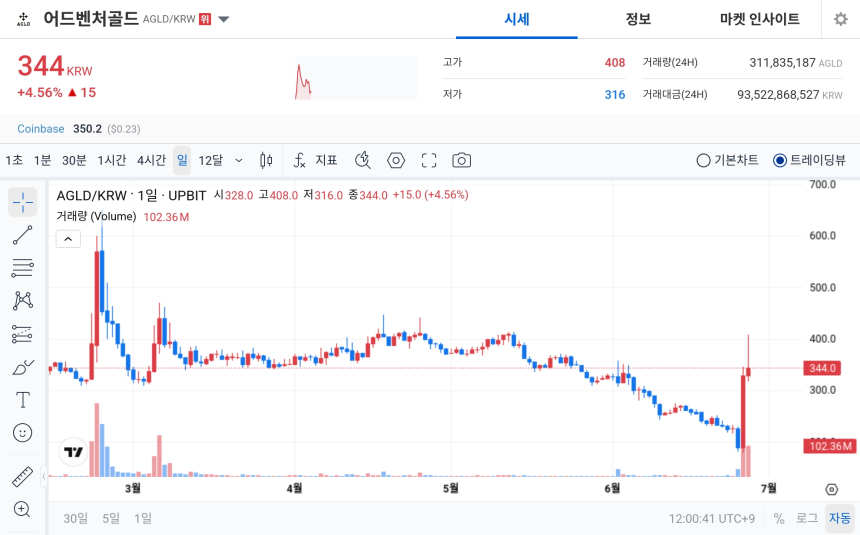Activate the zoom in tool

pos(22,509)
